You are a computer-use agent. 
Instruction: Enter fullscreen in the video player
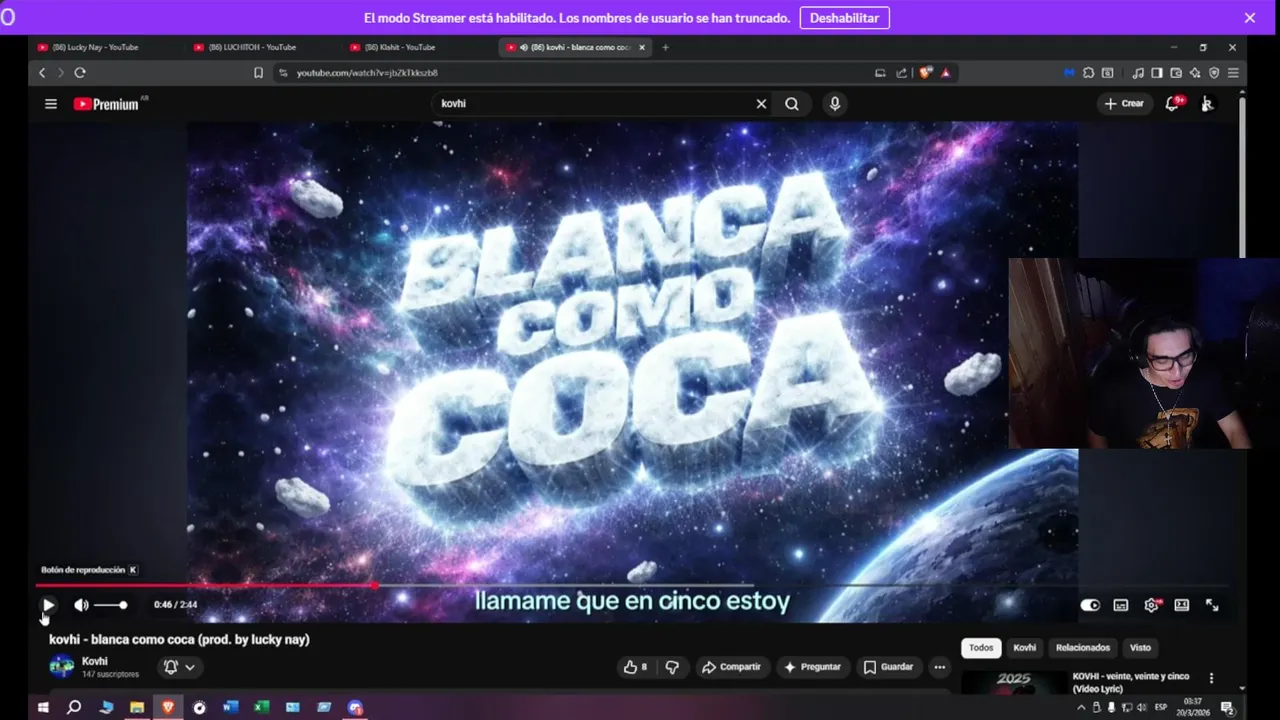[1212, 605]
